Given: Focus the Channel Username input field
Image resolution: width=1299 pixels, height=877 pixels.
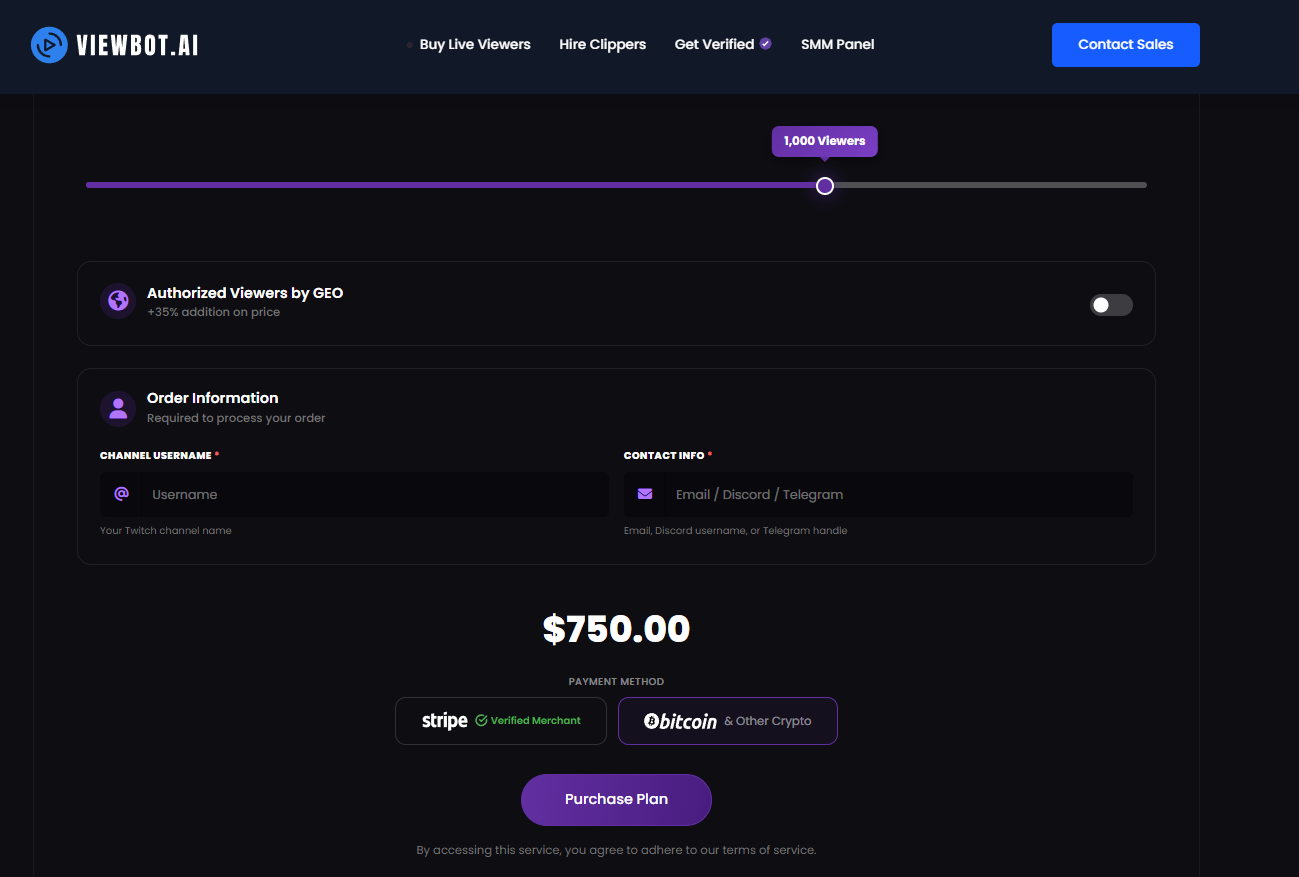Looking at the screenshot, I should point(354,494).
